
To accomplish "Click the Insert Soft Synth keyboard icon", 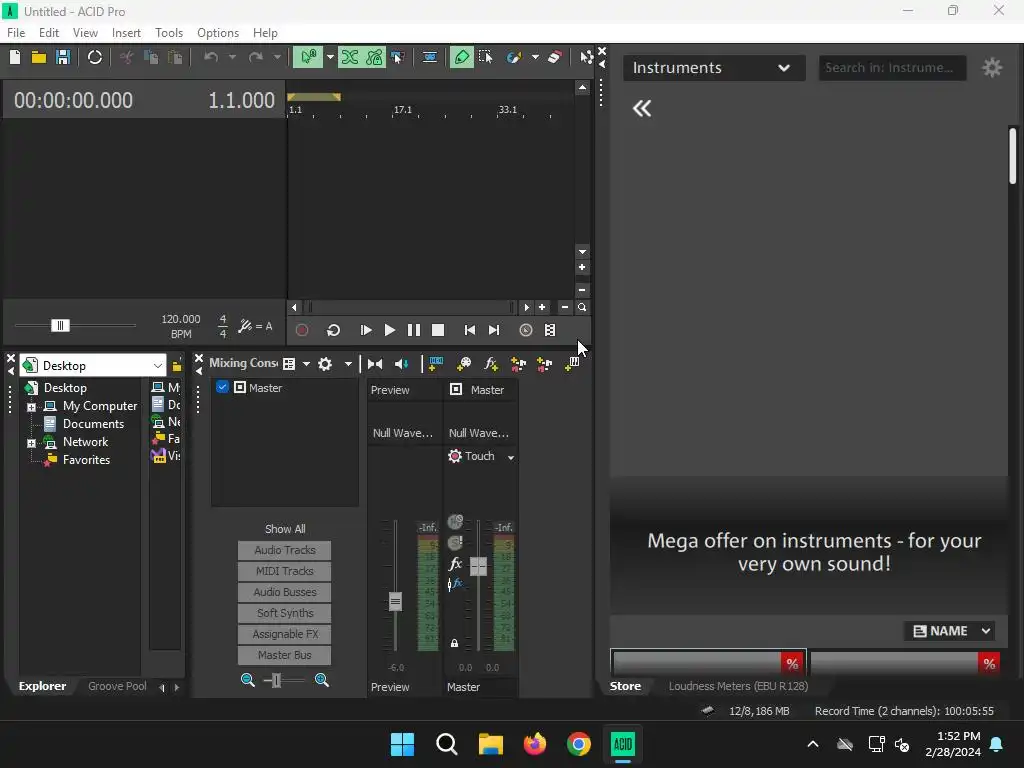I will coord(572,364).
